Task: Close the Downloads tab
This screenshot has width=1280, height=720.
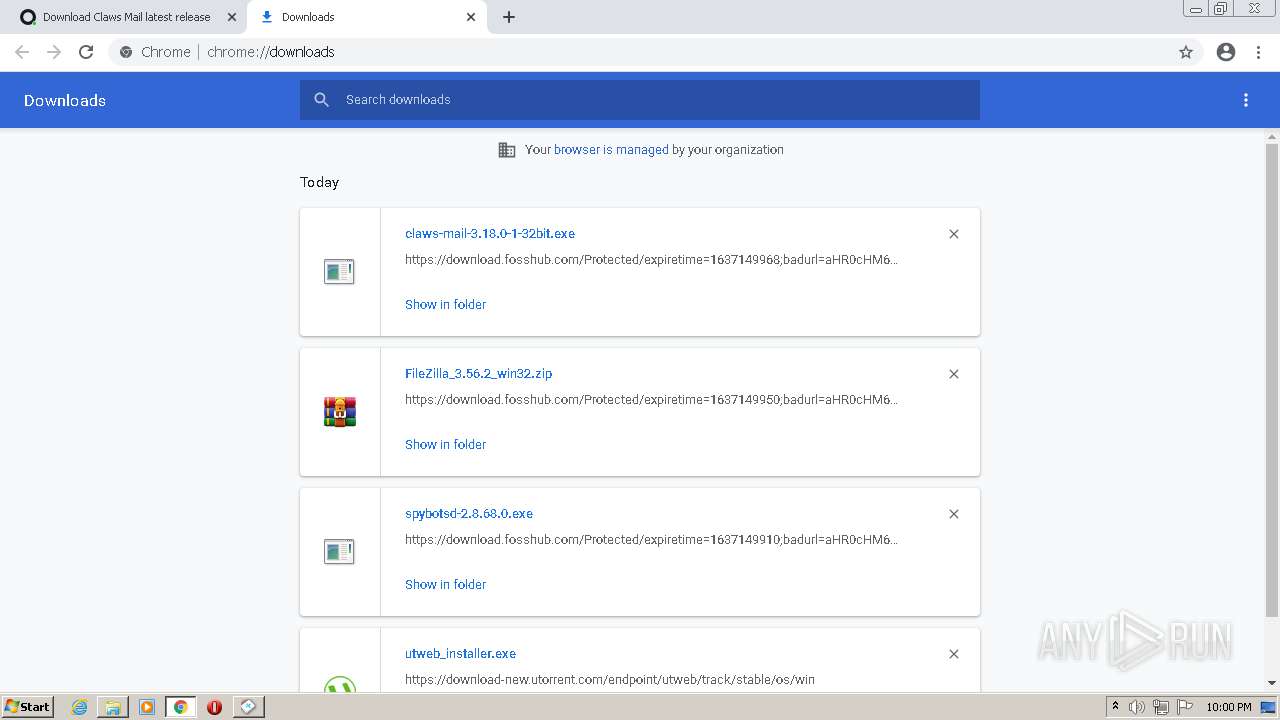Action: pos(471,17)
